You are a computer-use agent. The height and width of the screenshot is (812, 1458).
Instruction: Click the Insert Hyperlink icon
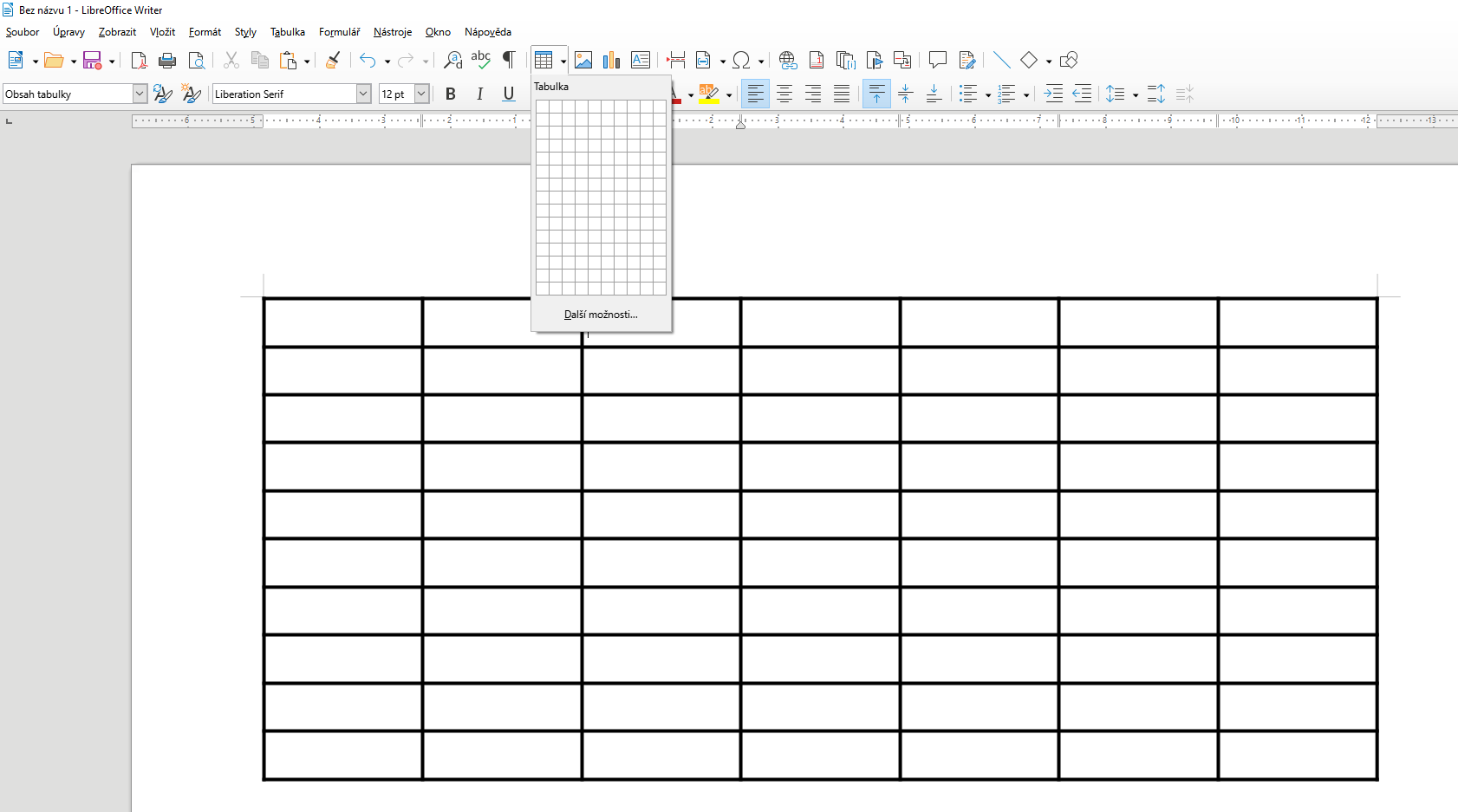787,61
